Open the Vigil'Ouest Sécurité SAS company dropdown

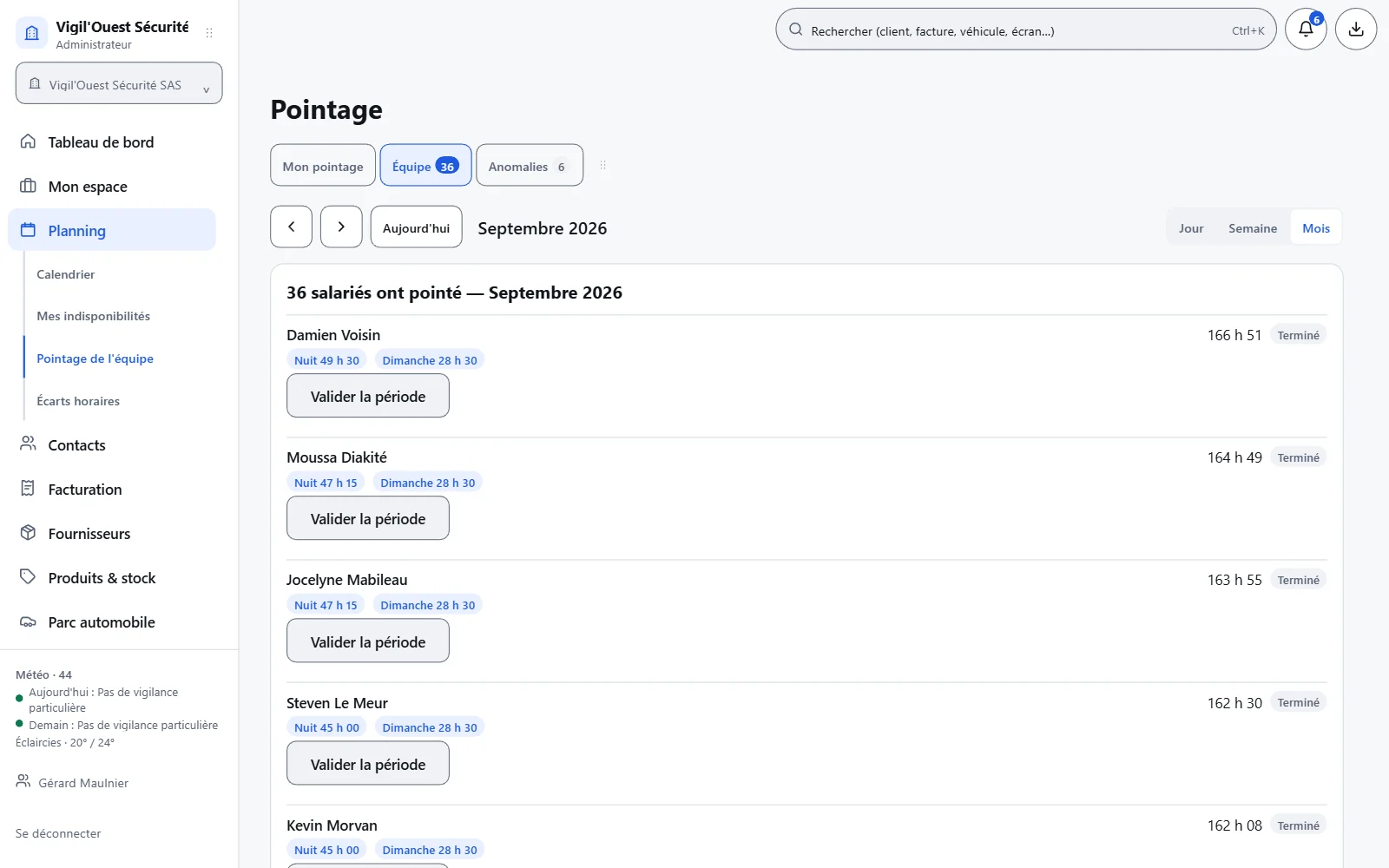coord(119,83)
